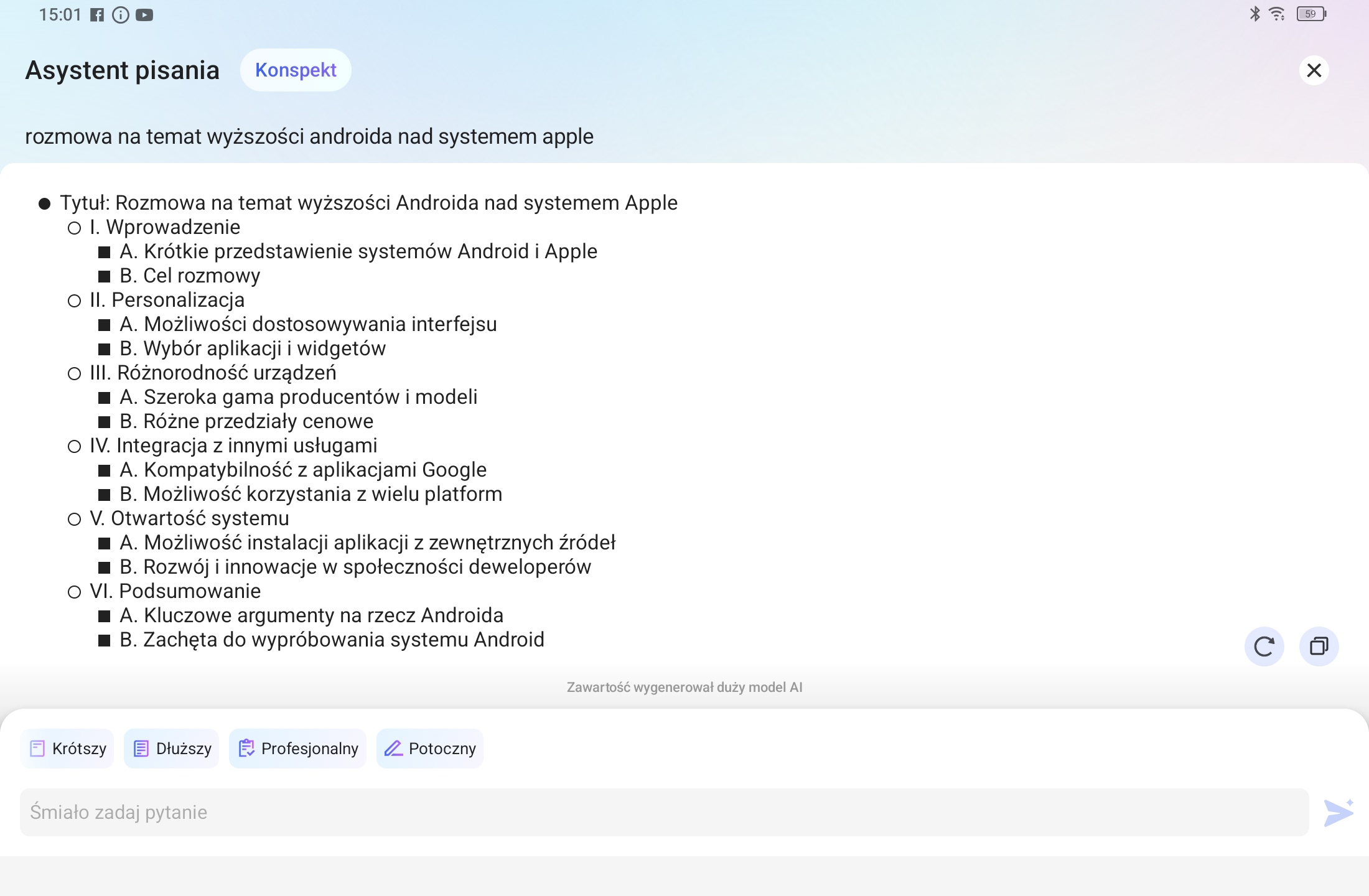The image size is (1369, 896).
Task: Close the writing assistant panel
Action: click(1314, 70)
